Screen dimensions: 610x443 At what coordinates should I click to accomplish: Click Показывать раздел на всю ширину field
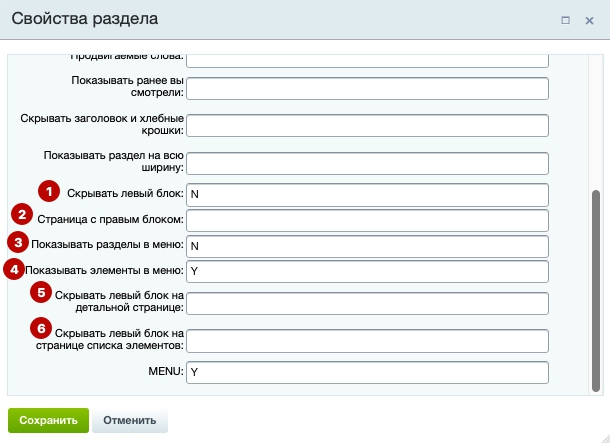[x=367, y=163]
